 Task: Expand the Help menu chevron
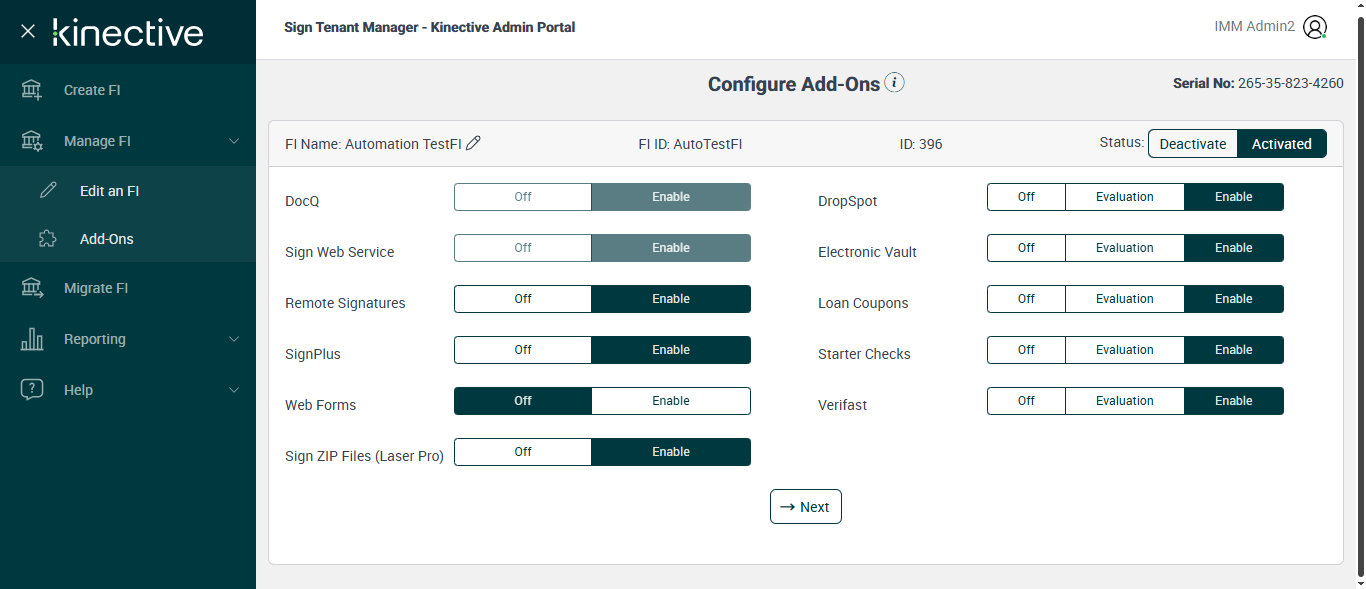(234, 390)
